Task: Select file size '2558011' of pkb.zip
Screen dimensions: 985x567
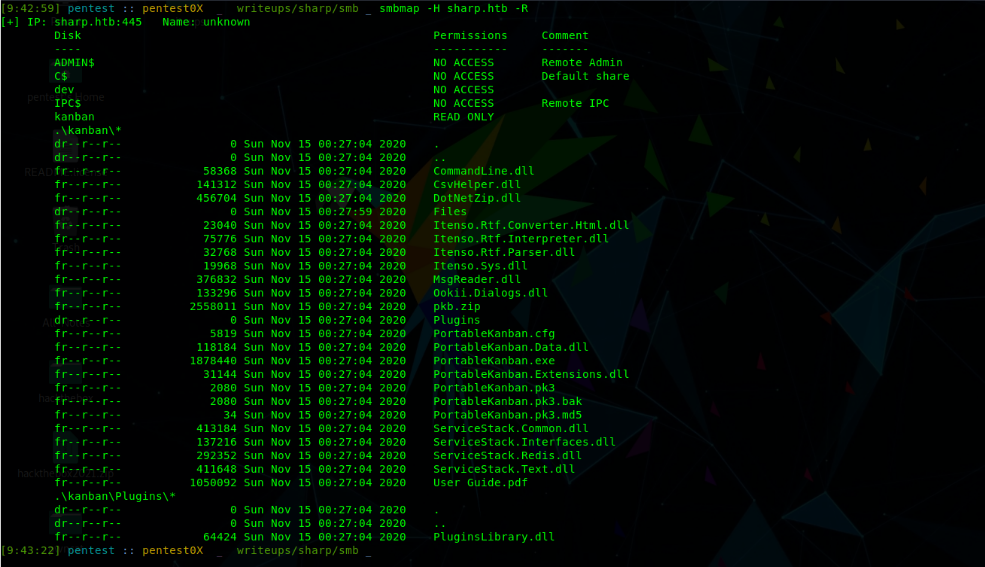Action: 213,306
